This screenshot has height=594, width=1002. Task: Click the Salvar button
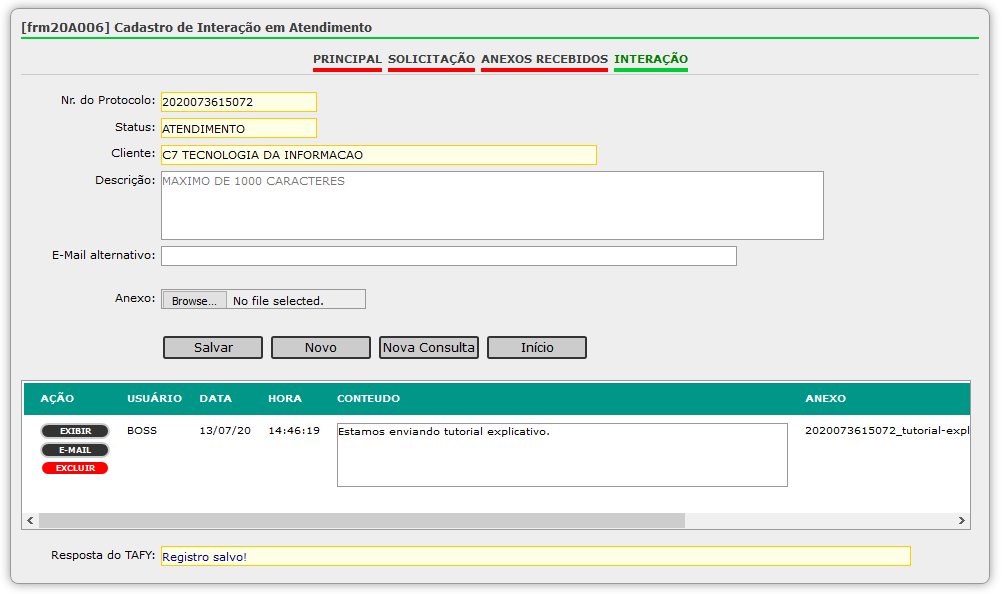(213, 347)
